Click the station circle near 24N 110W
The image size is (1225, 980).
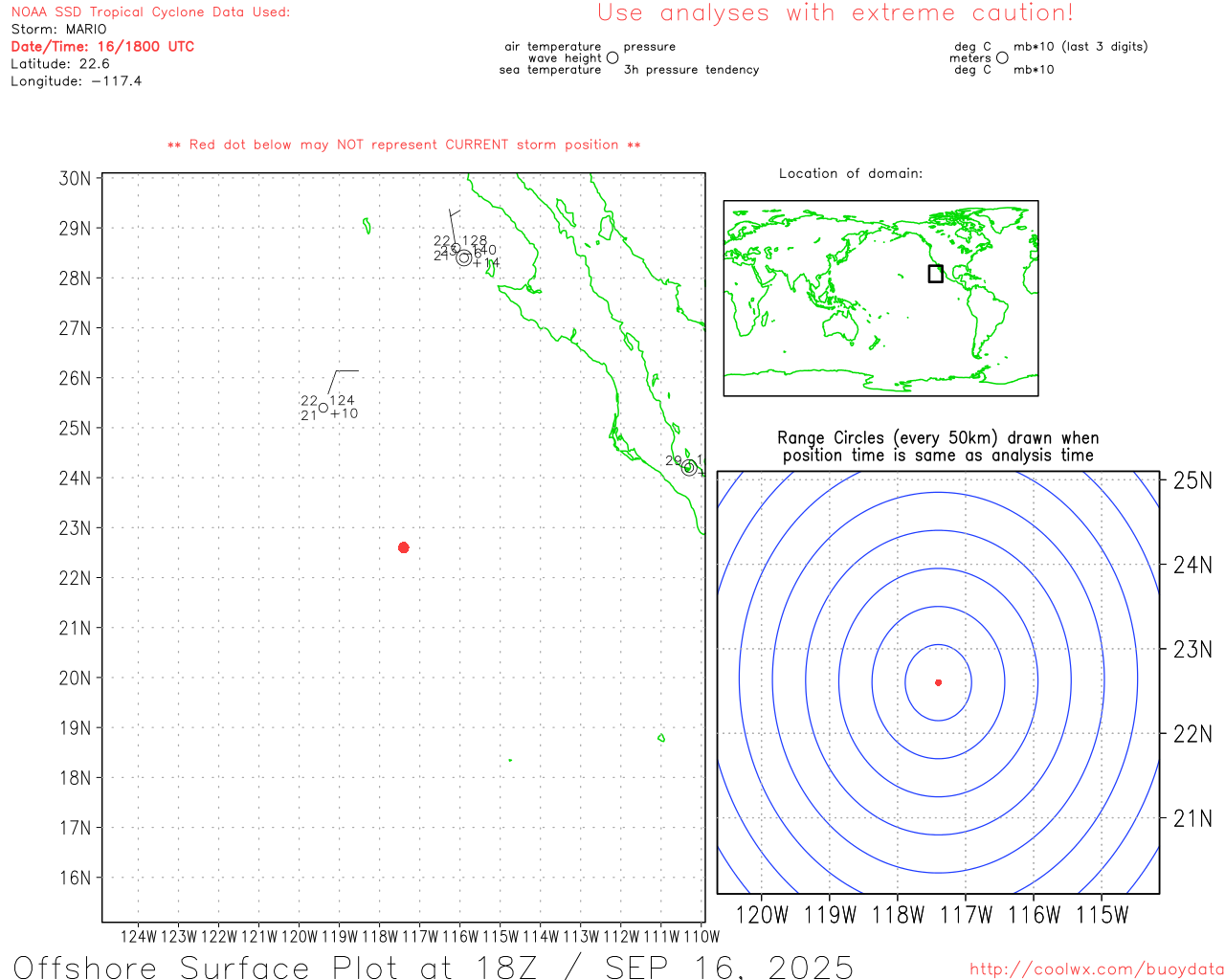[x=688, y=467]
